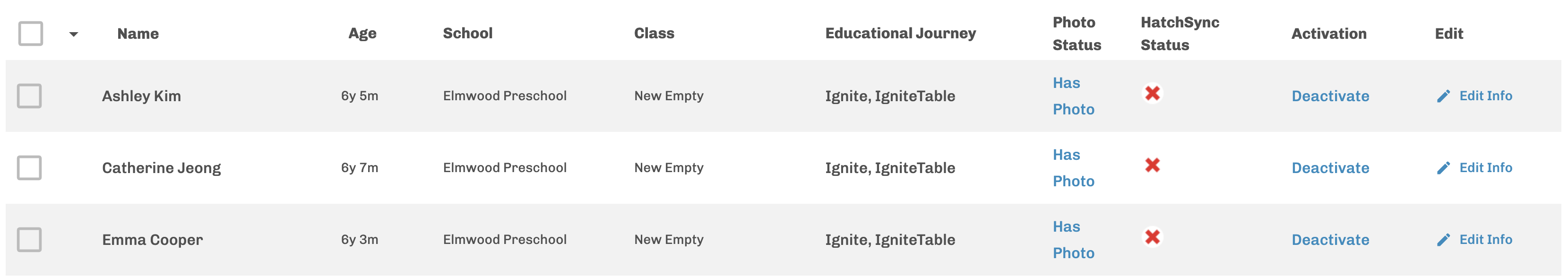This screenshot has width=1568, height=278.
Task: Open Has Photo link for Emma Cooper
Action: (1073, 240)
